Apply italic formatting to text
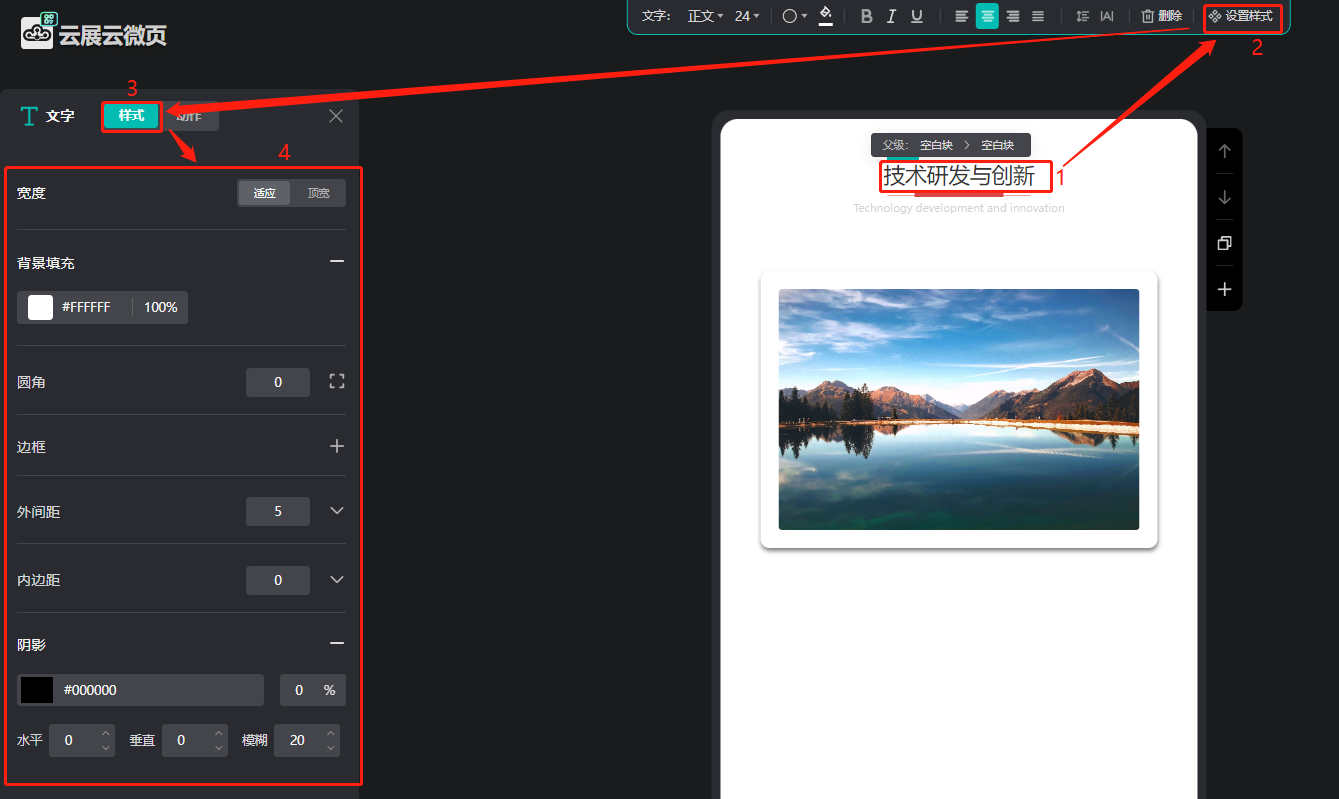Image resolution: width=1339 pixels, height=799 pixels. pos(891,16)
